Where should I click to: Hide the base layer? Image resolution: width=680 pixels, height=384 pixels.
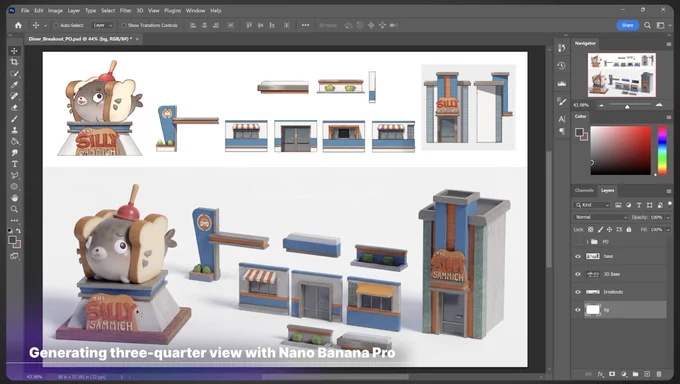(578, 256)
